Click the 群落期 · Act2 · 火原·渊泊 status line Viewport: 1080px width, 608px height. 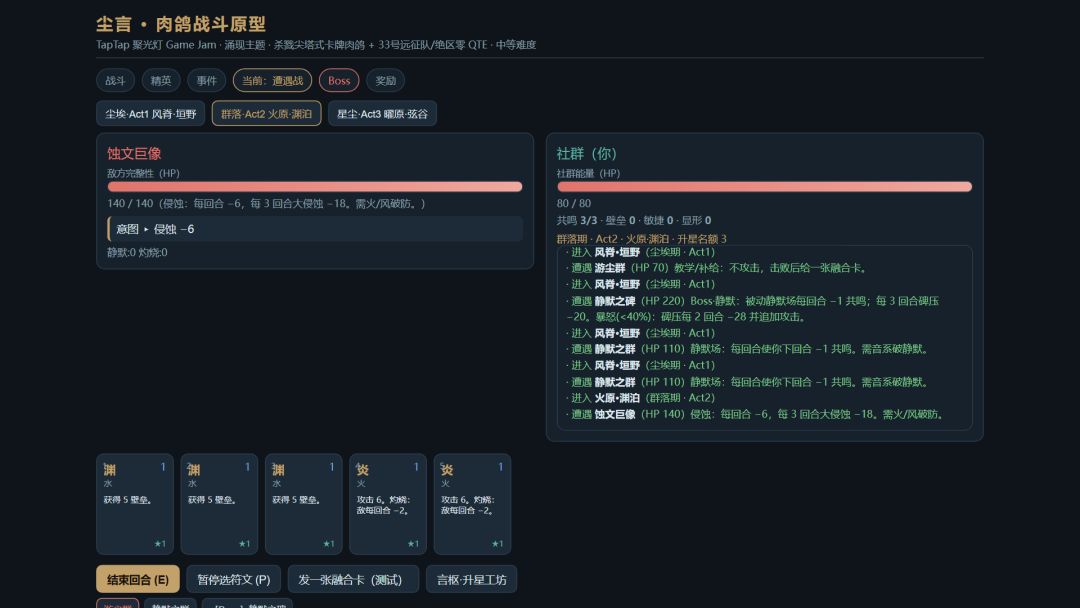click(x=641, y=239)
